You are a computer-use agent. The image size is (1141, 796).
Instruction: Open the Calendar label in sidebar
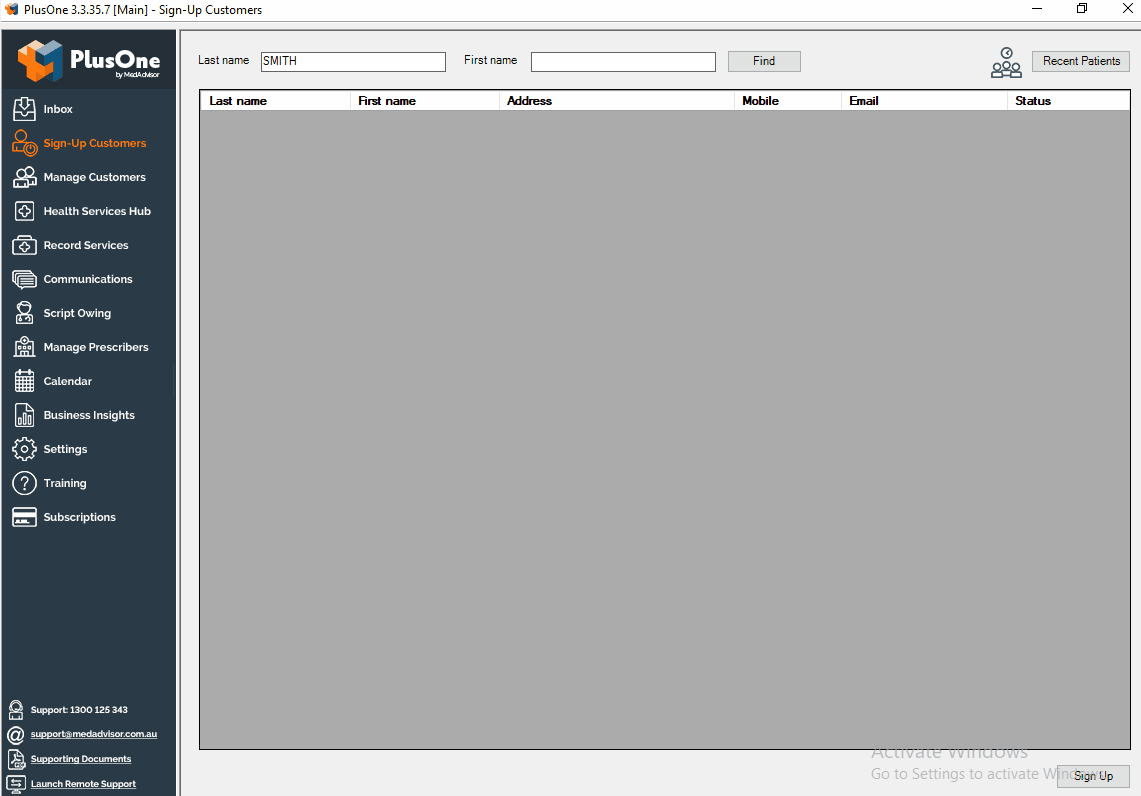pos(68,381)
